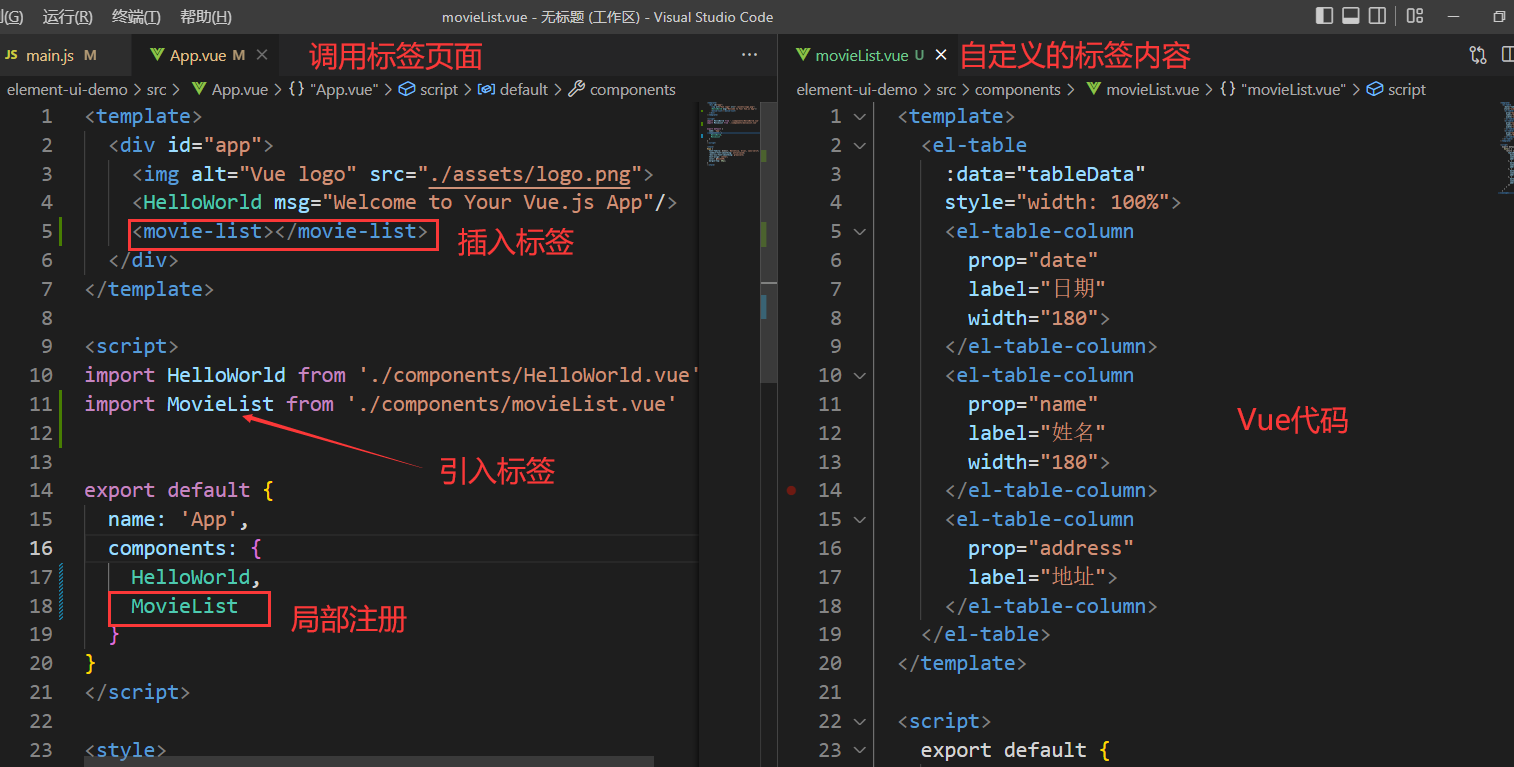The height and width of the screenshot is (767, 1514).
Task: Click :data="tableData" attribute
Action: (x=1045, y=174)
